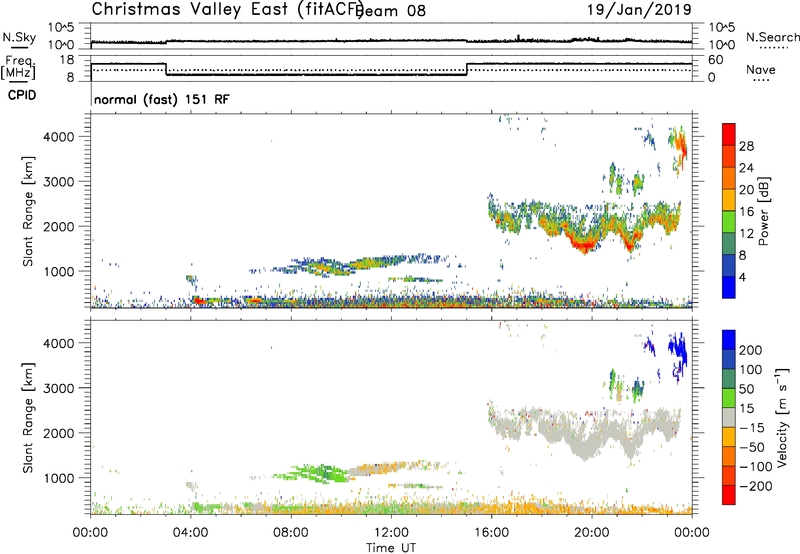Click the blue bottom swatch of the Power colorbar
This screenshot has width=800, height=554.
coord(729,287)
